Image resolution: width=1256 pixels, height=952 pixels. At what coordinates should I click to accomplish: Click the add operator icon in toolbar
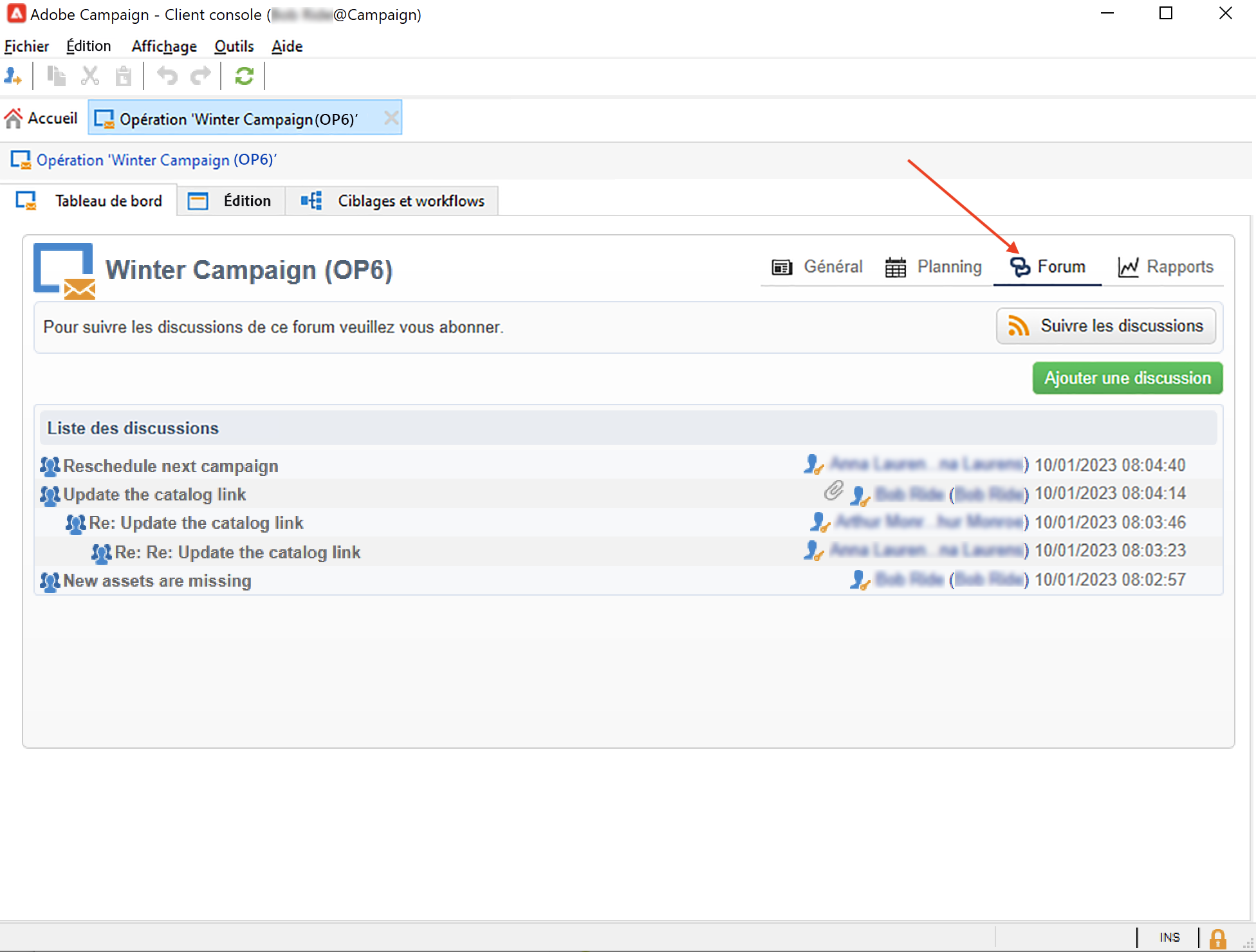(x=13, y=77)
